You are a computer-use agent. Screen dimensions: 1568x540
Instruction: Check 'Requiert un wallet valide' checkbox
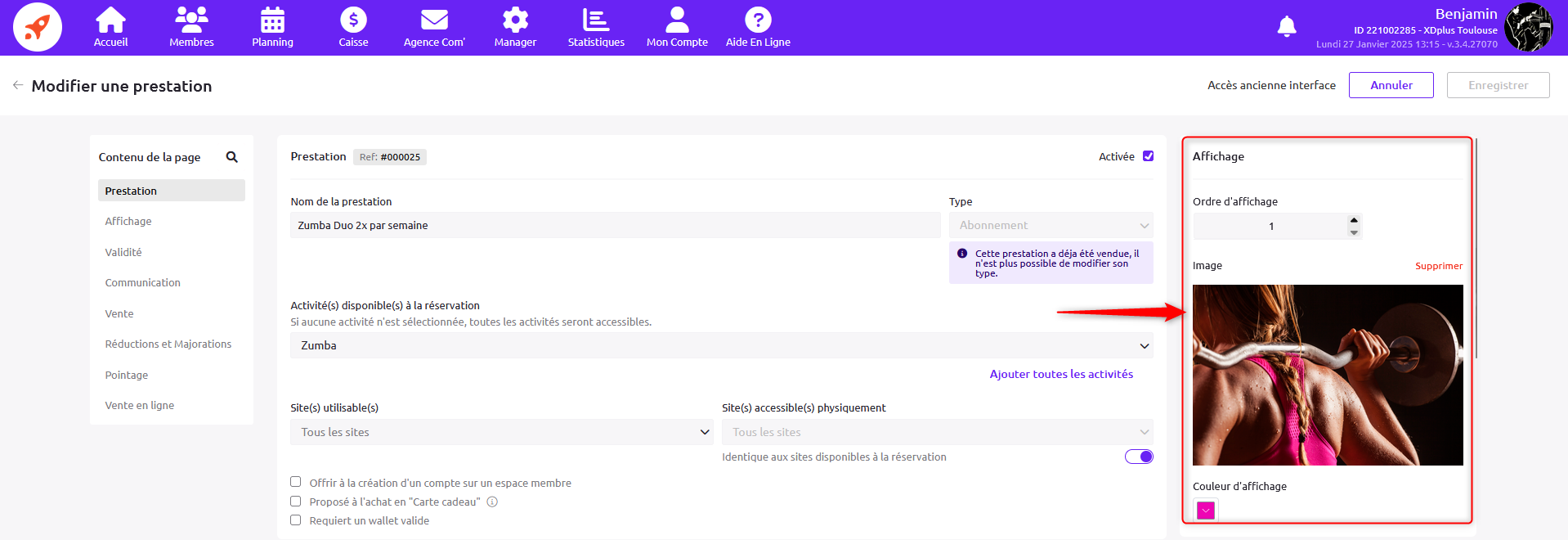tap(296, 520)
